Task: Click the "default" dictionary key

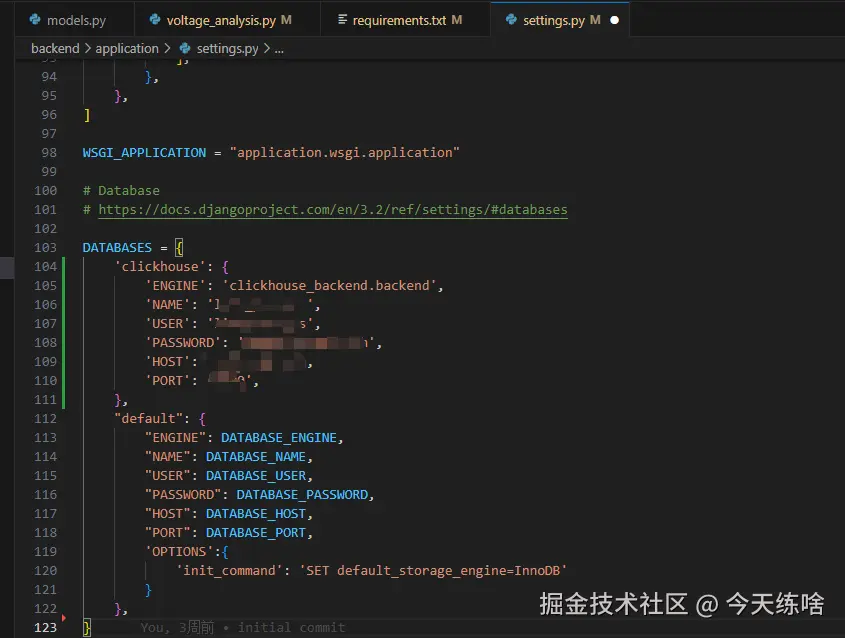Action: pyautogui.click(x=148, y=419)
